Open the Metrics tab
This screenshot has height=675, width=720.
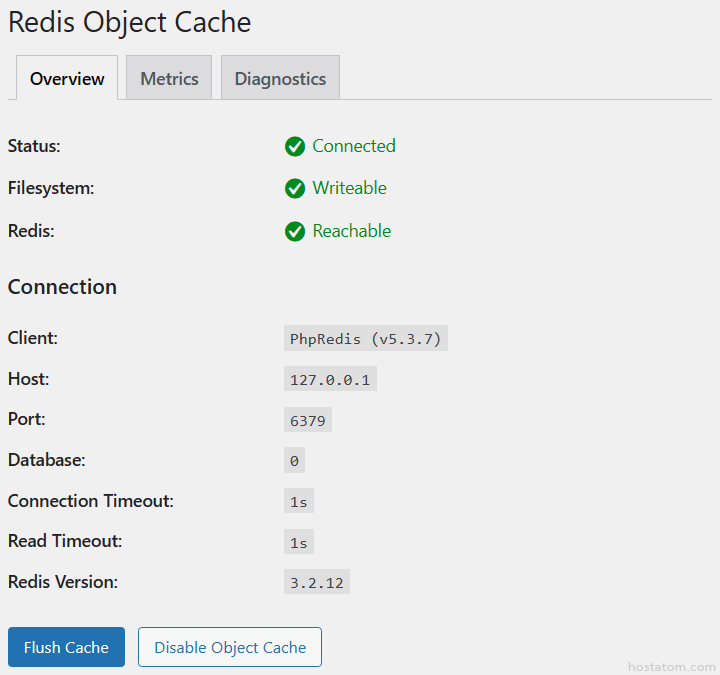point(169,78)
